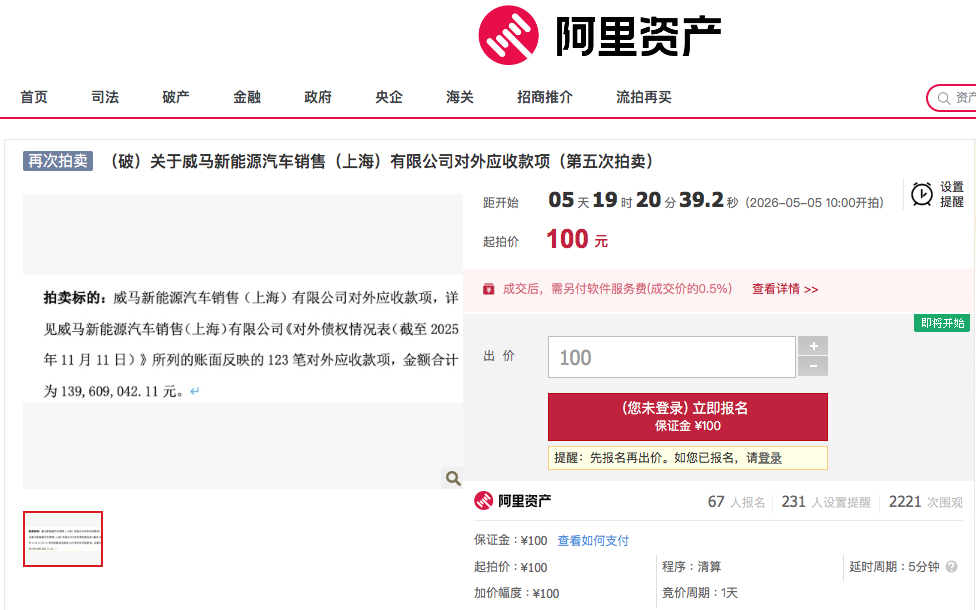This screenshot has height=610, width=976.
Task: Click the magnifier zoom icon on the product image
Action: (x=452, y=478)
